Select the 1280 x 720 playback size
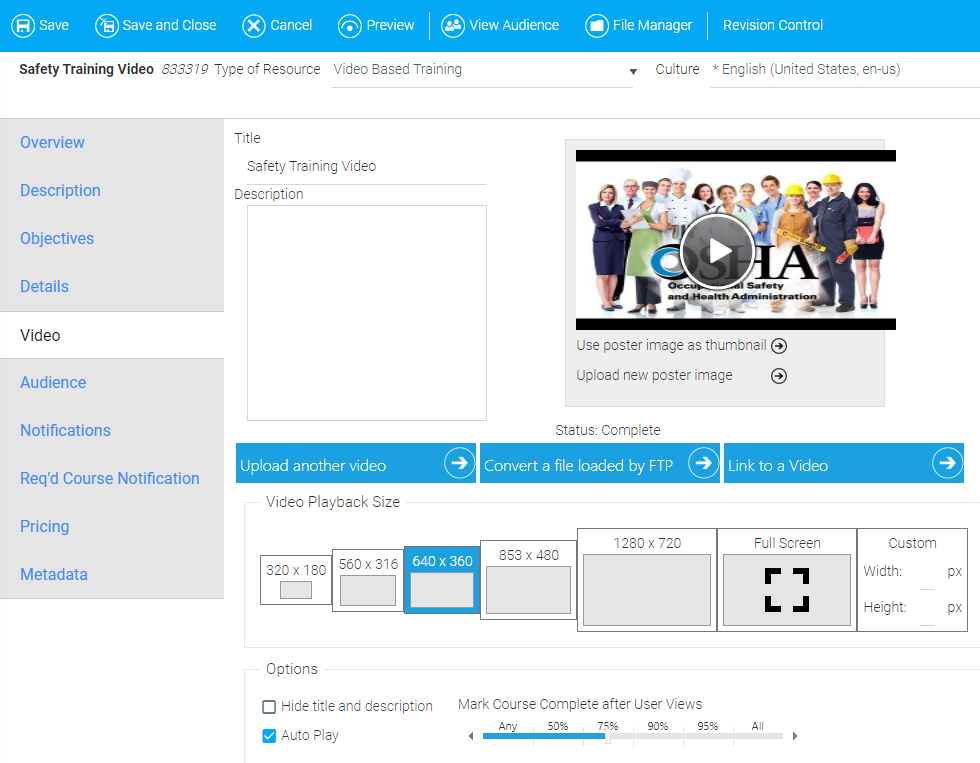 pos(647,580)
